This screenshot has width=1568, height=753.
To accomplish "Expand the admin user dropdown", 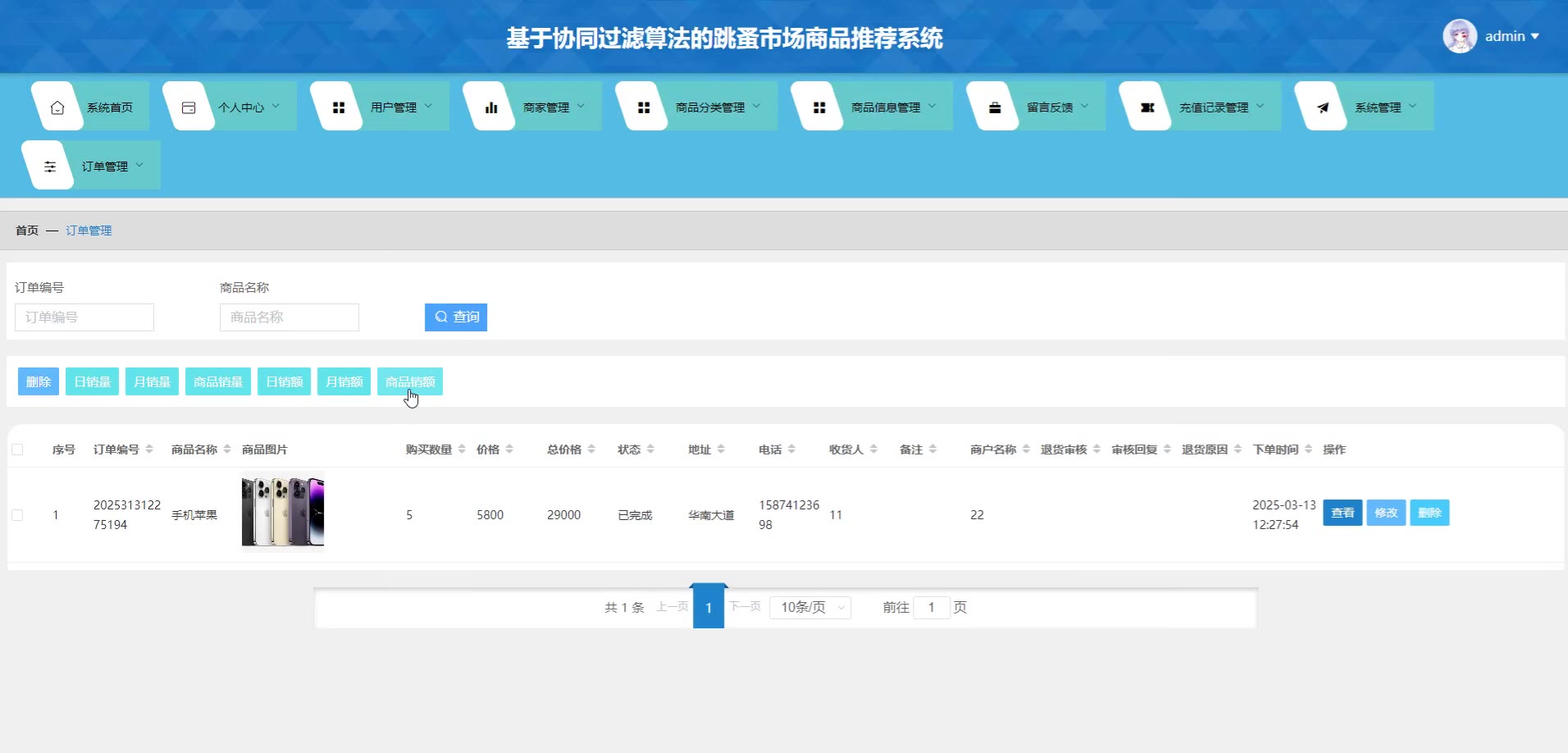I will (1511, 36).
